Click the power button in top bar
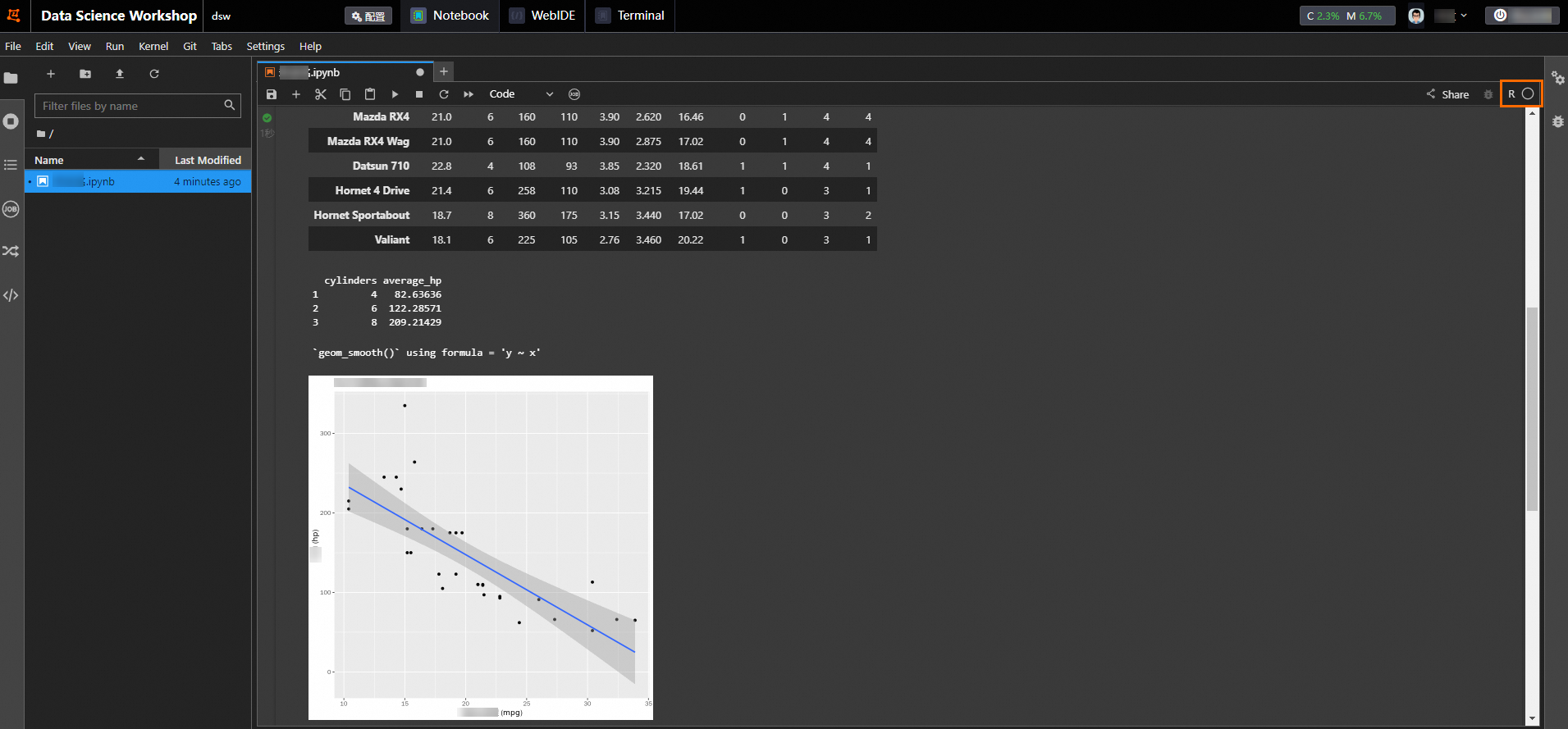This screenshot has height=729, width=1568. (x=1500, y=16)
